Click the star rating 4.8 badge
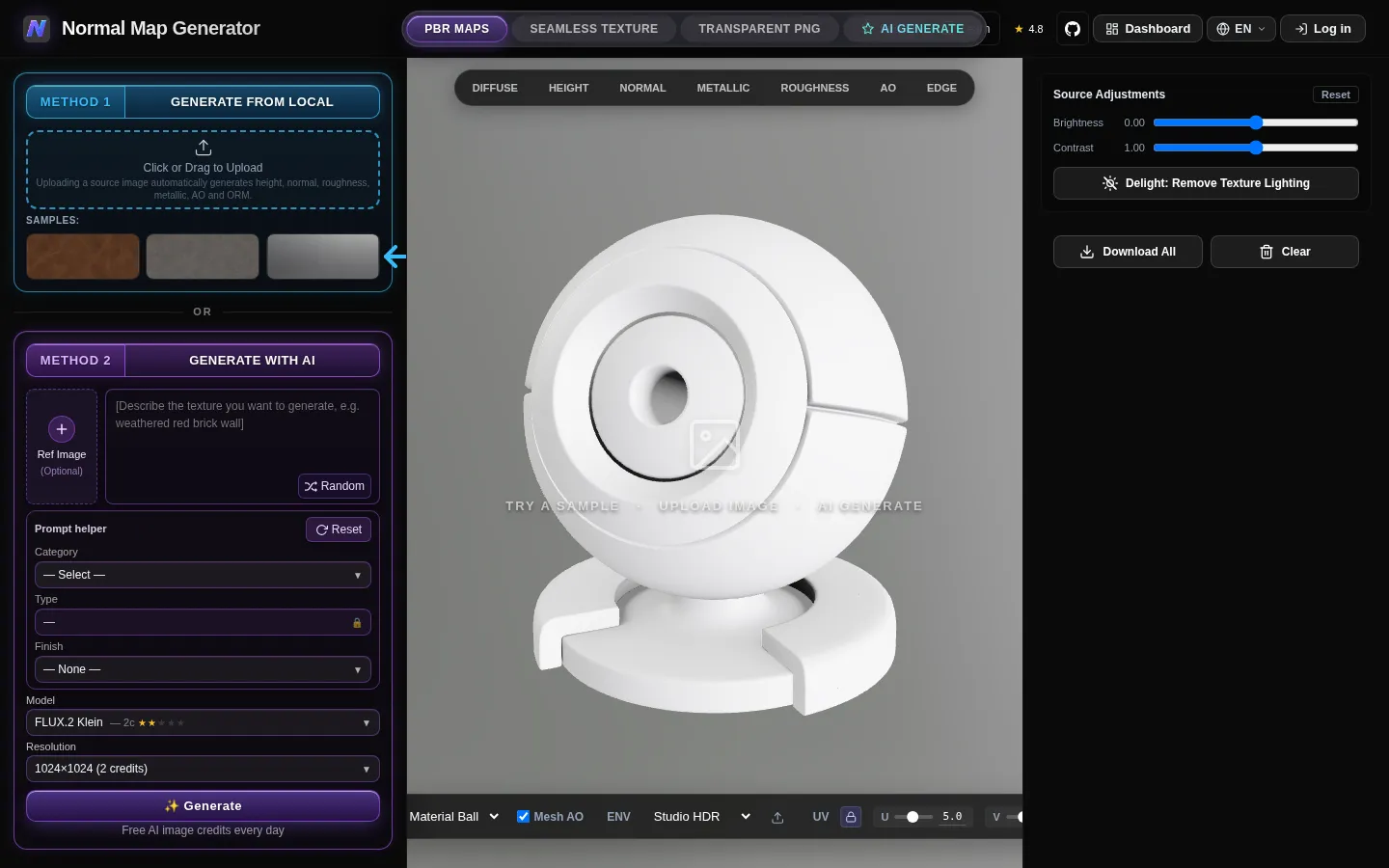Screen dimensions: 1389x868 (x=1028, y=29)
